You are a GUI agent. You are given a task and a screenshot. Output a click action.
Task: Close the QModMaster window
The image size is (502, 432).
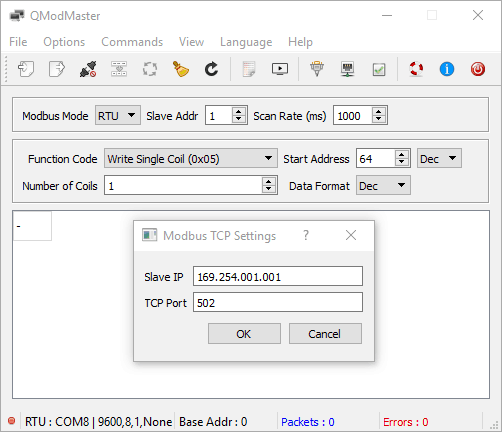click(x=478, y=15)
